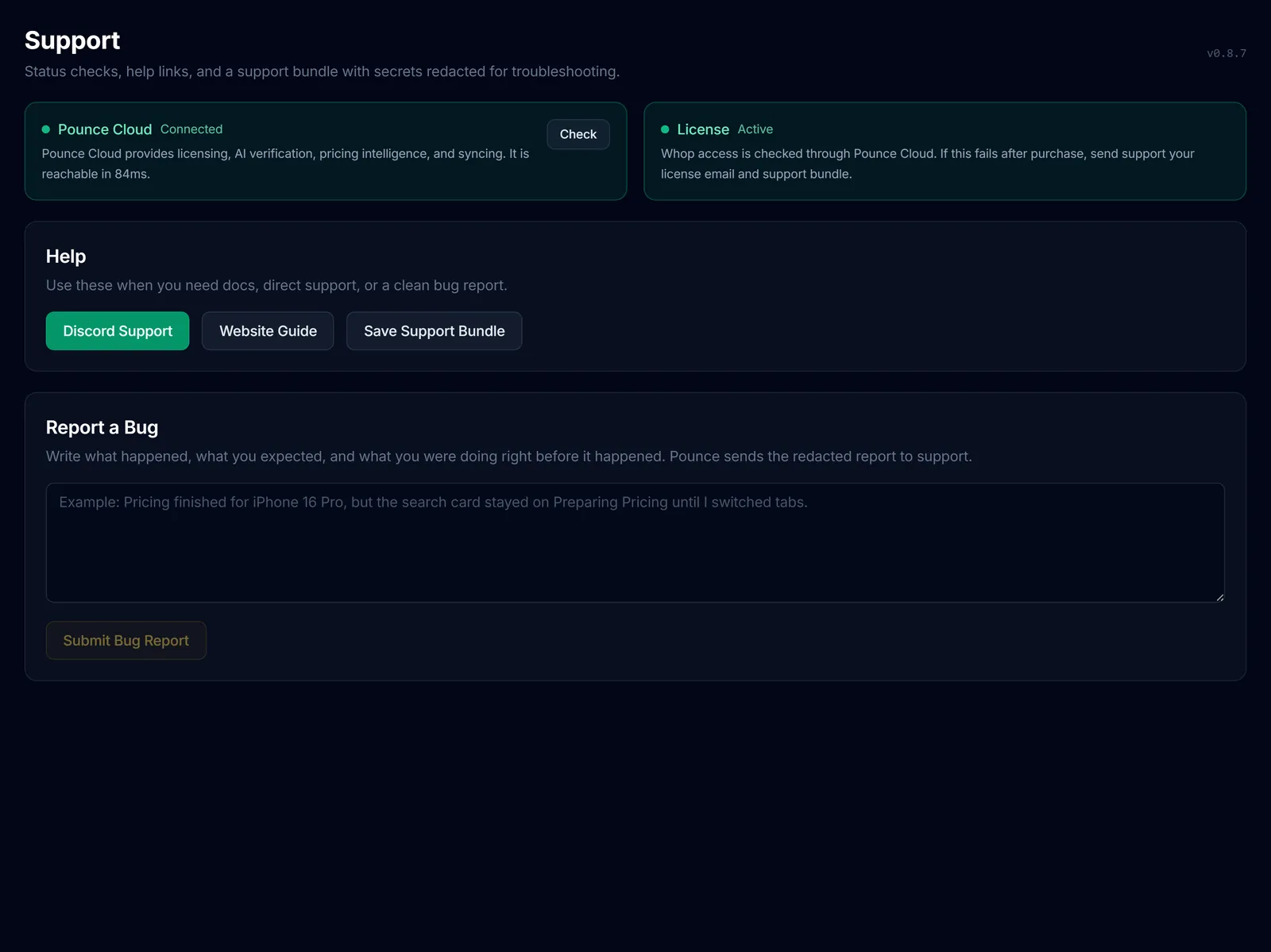
Task: Click the 'Write what happened' instruction text
Action: click(509, 457)
